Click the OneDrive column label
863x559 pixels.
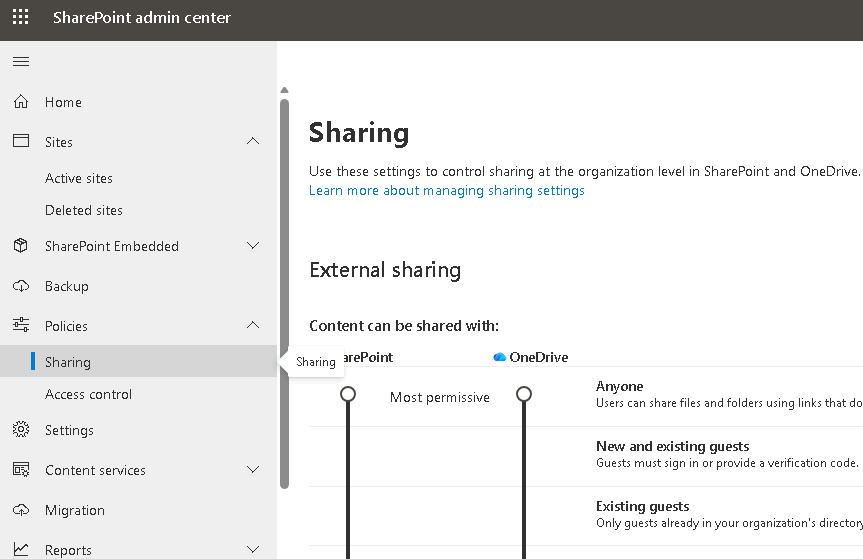coord(538,357)
